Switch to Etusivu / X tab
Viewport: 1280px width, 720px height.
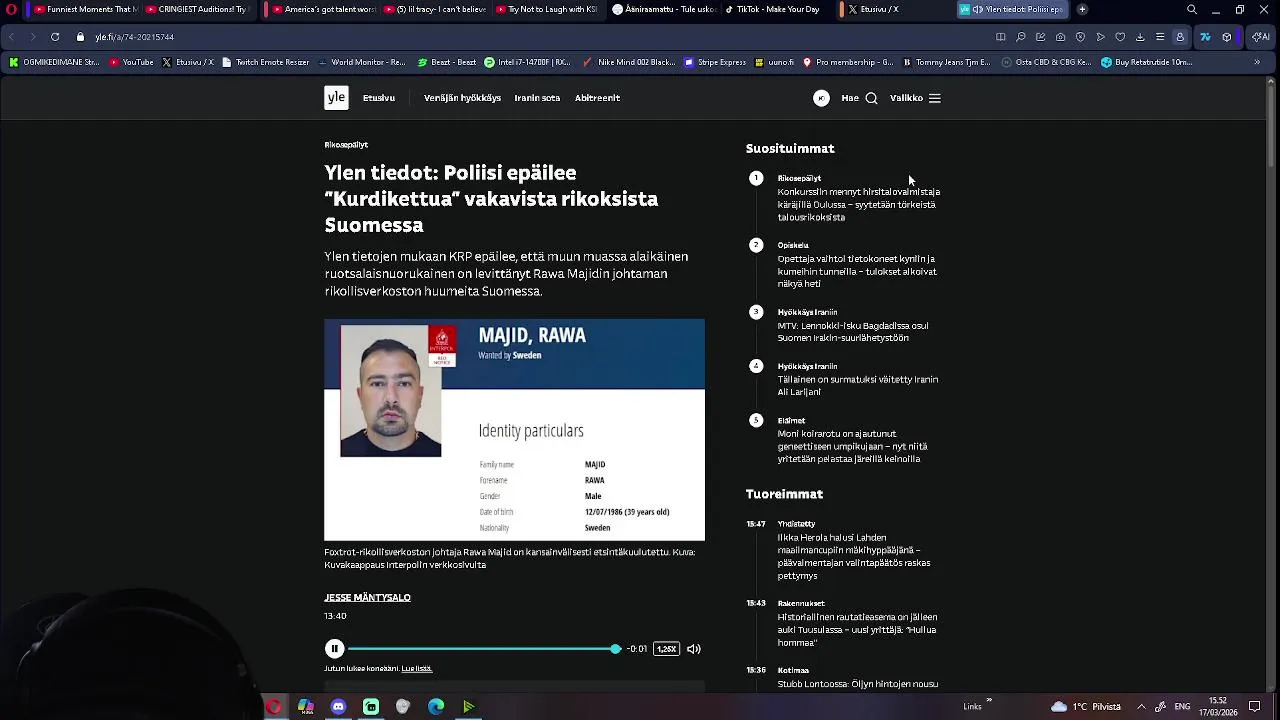893,9
